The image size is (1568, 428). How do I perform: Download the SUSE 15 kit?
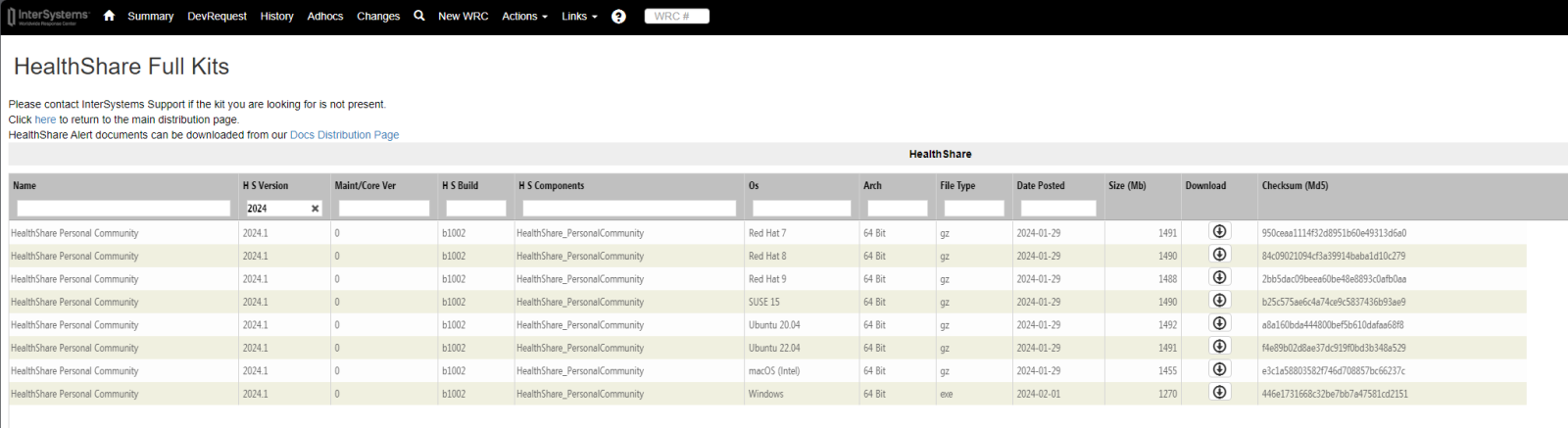[x=1219, y=301]
